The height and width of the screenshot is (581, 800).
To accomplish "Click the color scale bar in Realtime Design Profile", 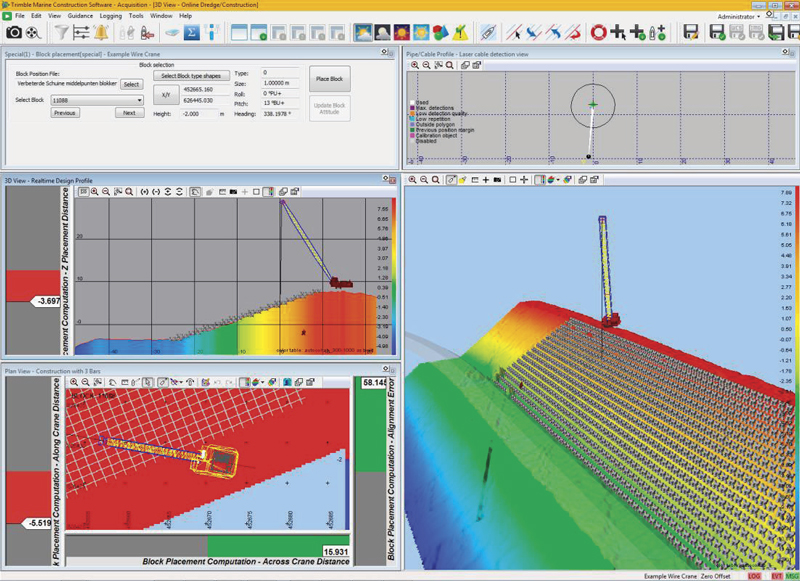I will 393,275.
